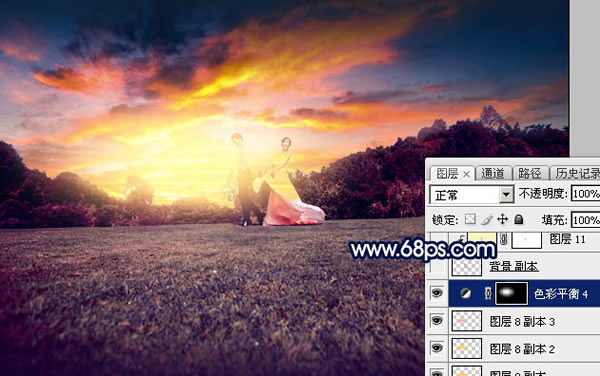The width and height of the screenshot is (600, 376).
Task: Click the lock transparent pixels icon
Action: [470, 219]
